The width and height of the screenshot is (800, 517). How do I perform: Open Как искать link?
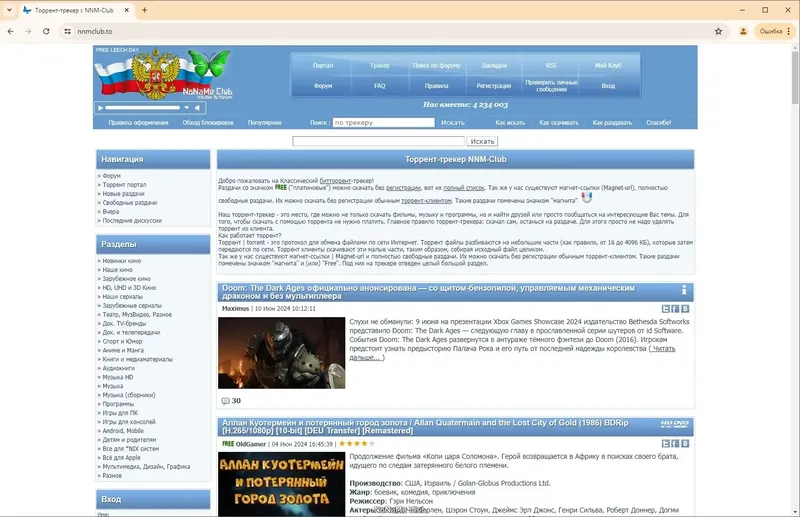pos(510,122)
